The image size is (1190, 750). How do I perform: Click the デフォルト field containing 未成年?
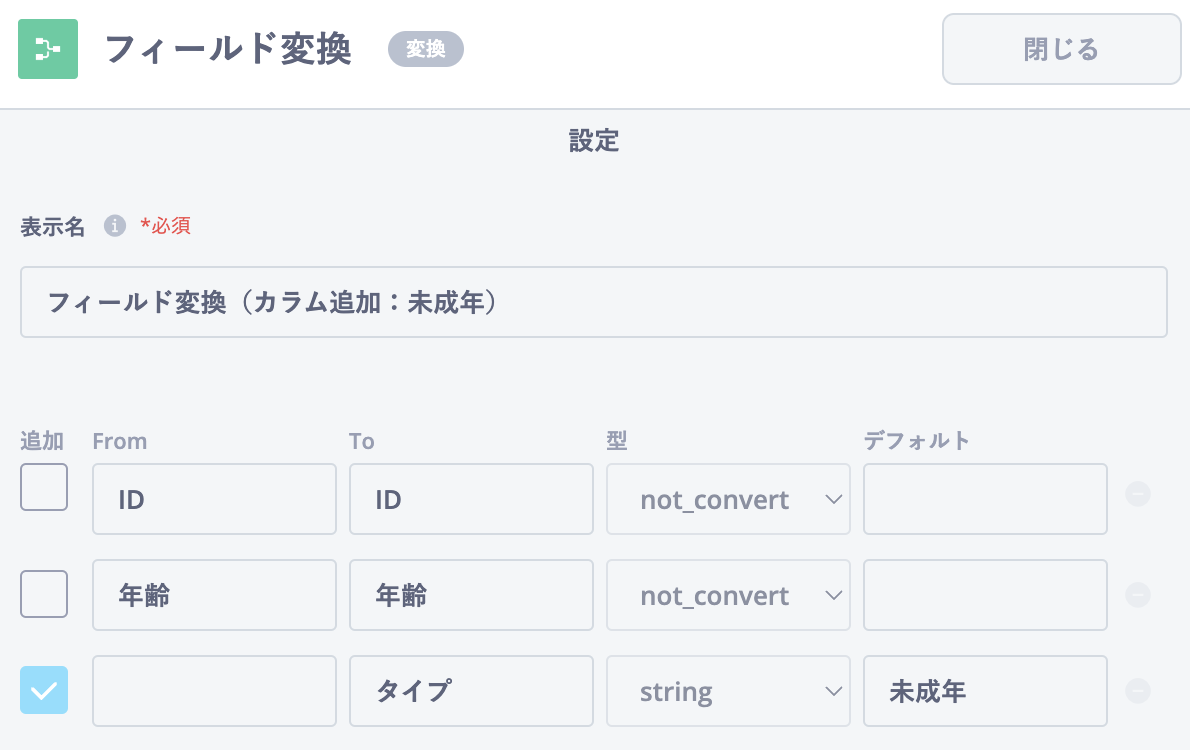985,691
